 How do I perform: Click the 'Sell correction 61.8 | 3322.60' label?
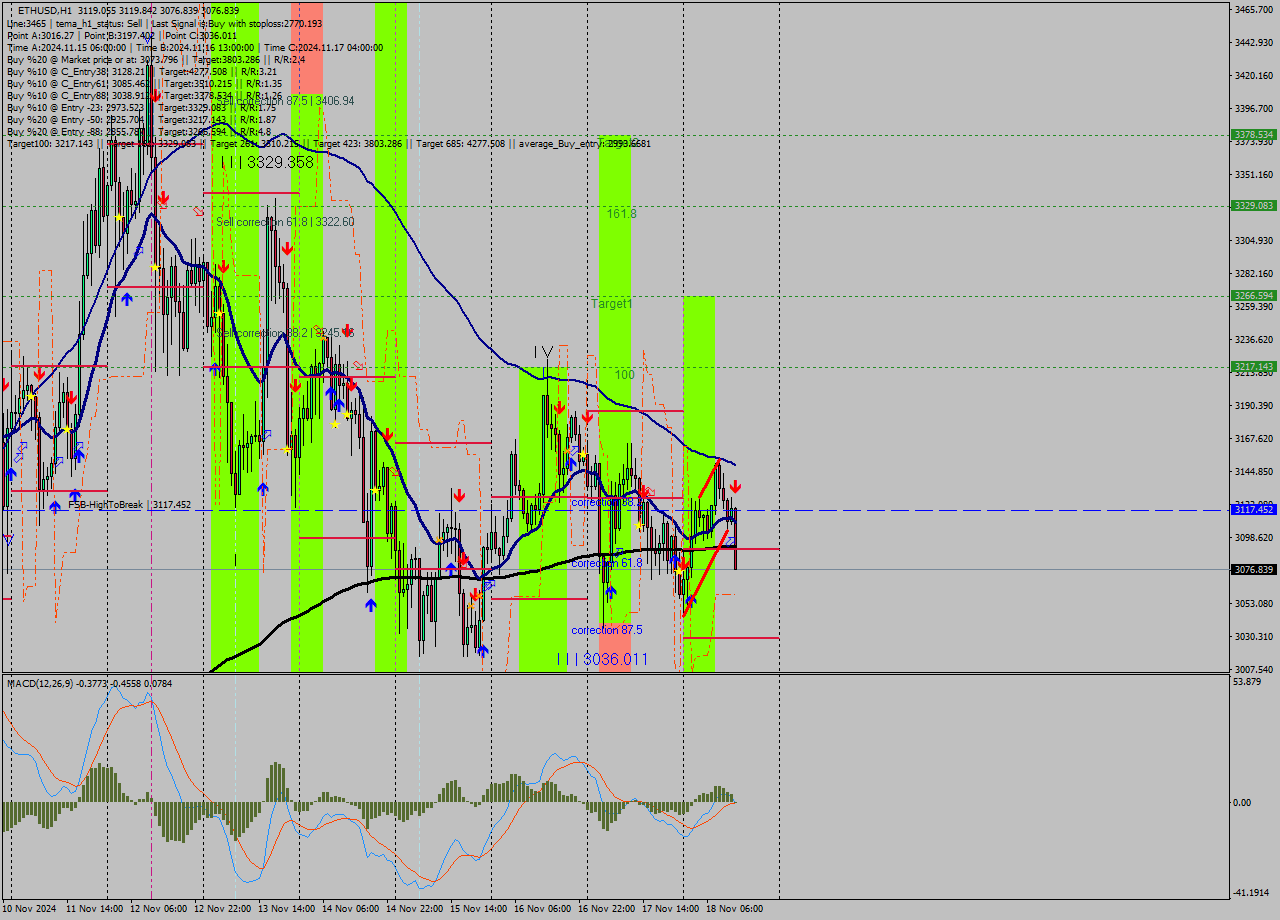pyautogui.click(x=285, y=222)
